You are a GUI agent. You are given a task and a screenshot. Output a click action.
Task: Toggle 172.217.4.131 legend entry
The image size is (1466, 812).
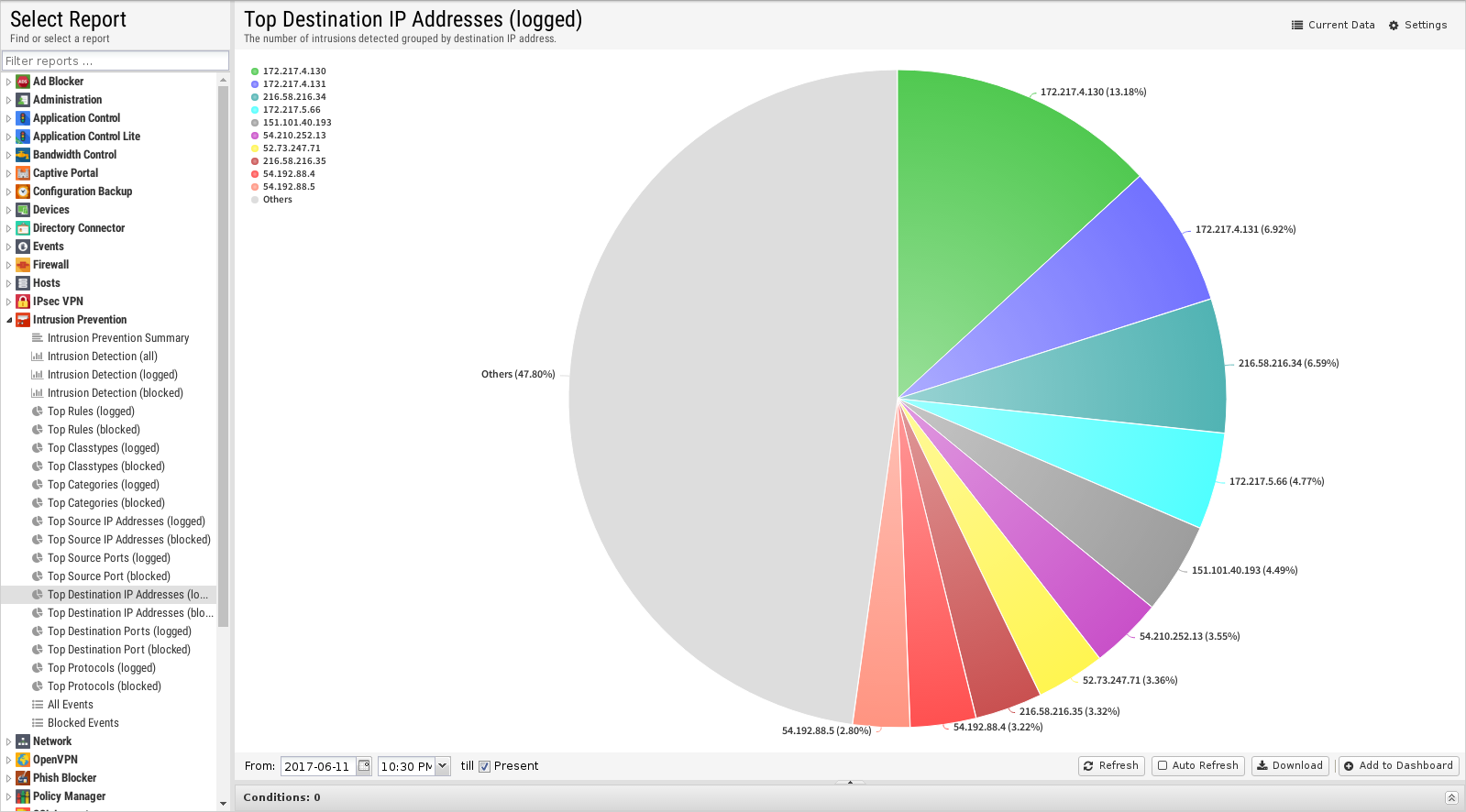coord(289,84)
